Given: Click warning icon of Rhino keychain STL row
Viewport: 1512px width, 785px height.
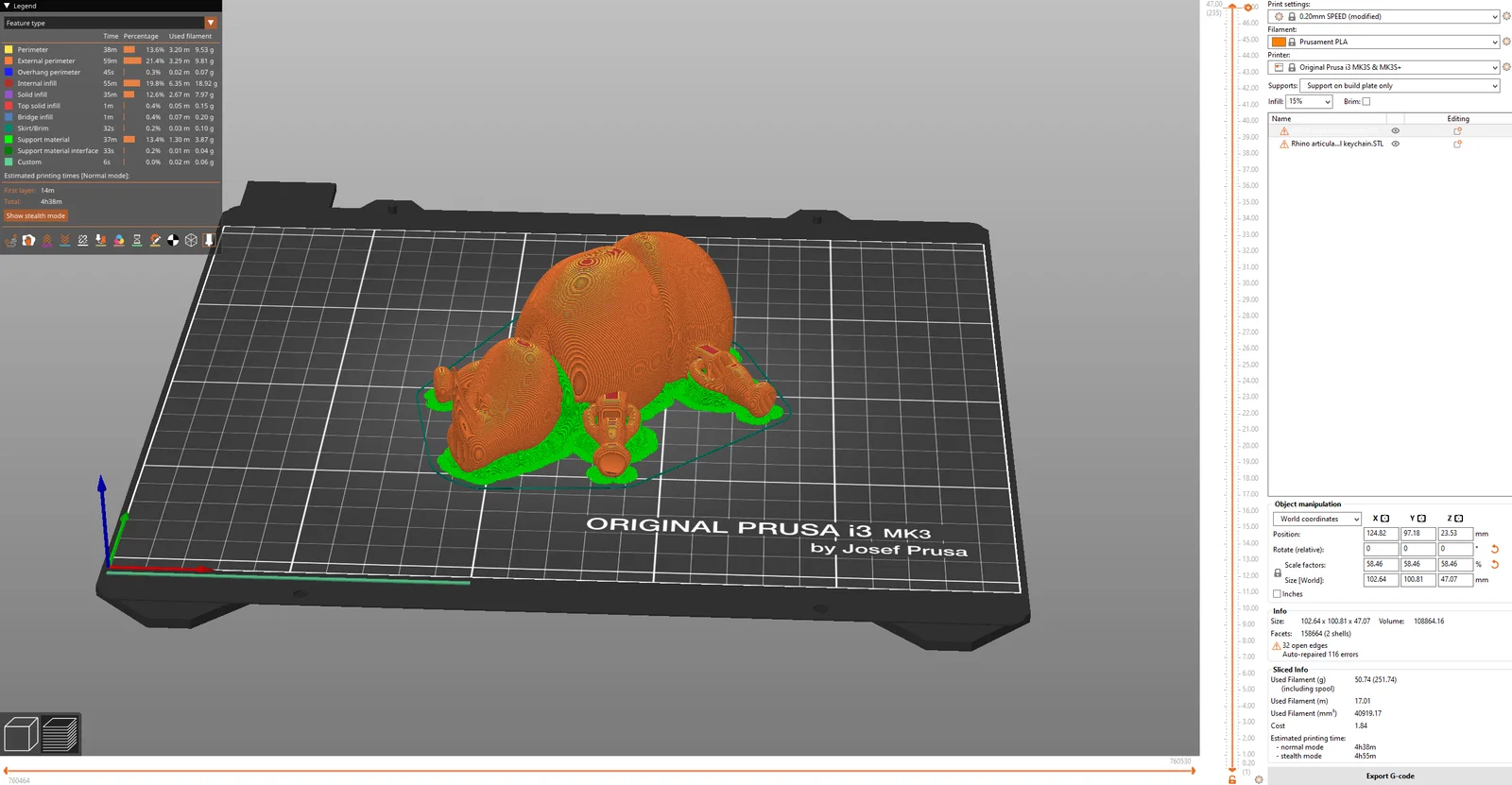Looking at the screenshot, I should pos(1283,144).
